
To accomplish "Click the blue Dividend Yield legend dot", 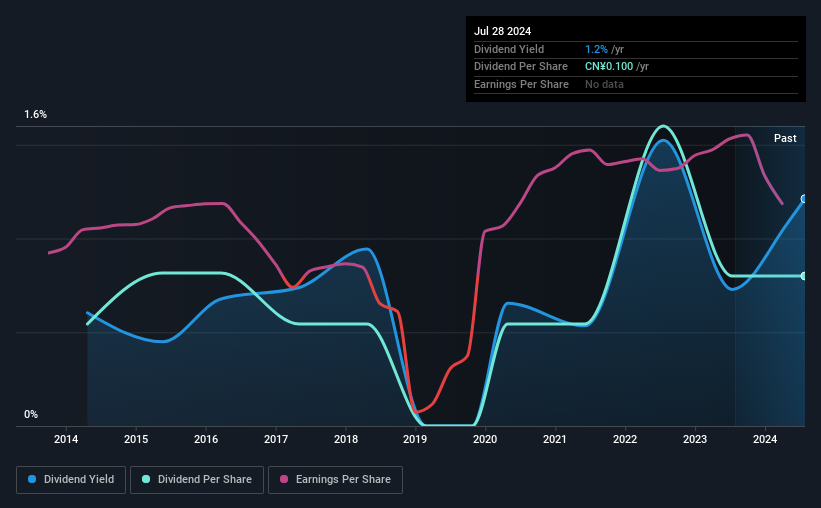I will point(32,479).
